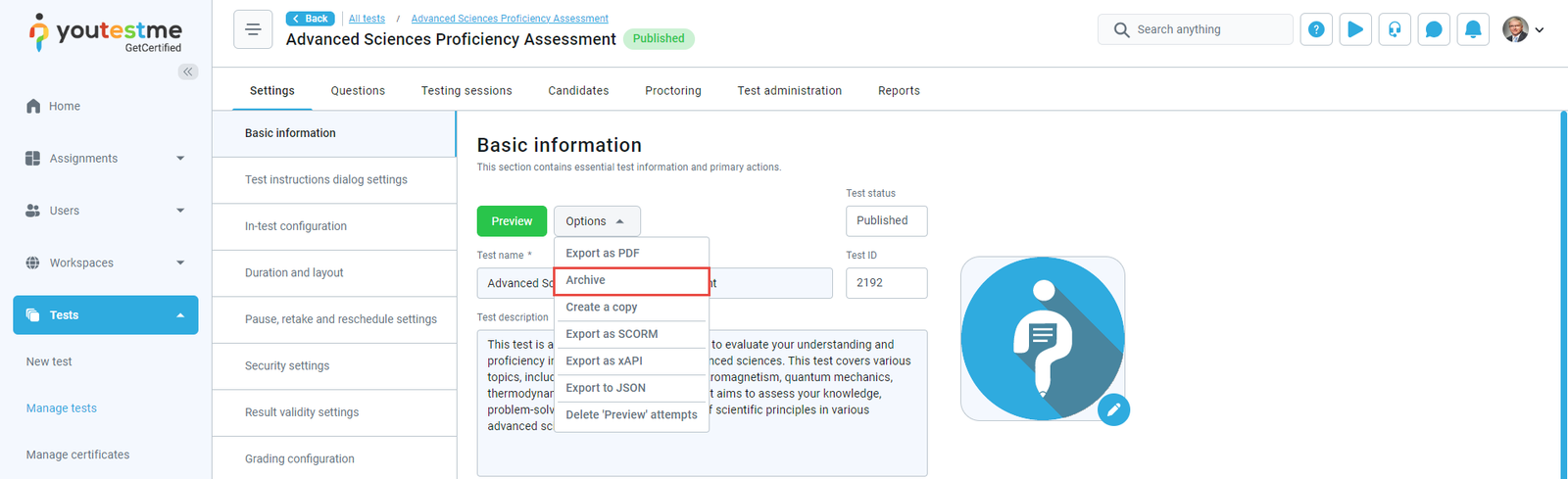Screen dimensions: 1568x479
Task: Open the chat messages icon
Action: 1434,29
